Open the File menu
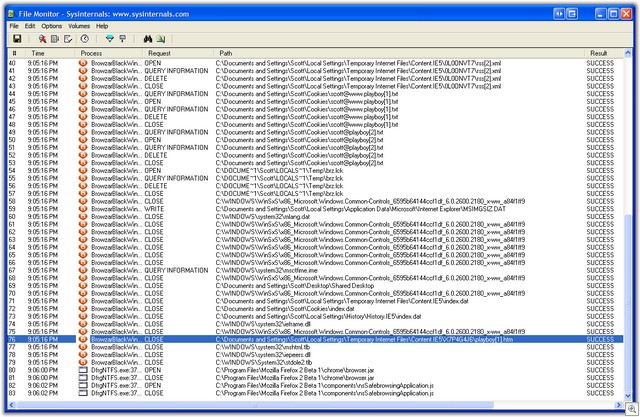The height and width of the screenshot is (417, 640). [14, 26]
